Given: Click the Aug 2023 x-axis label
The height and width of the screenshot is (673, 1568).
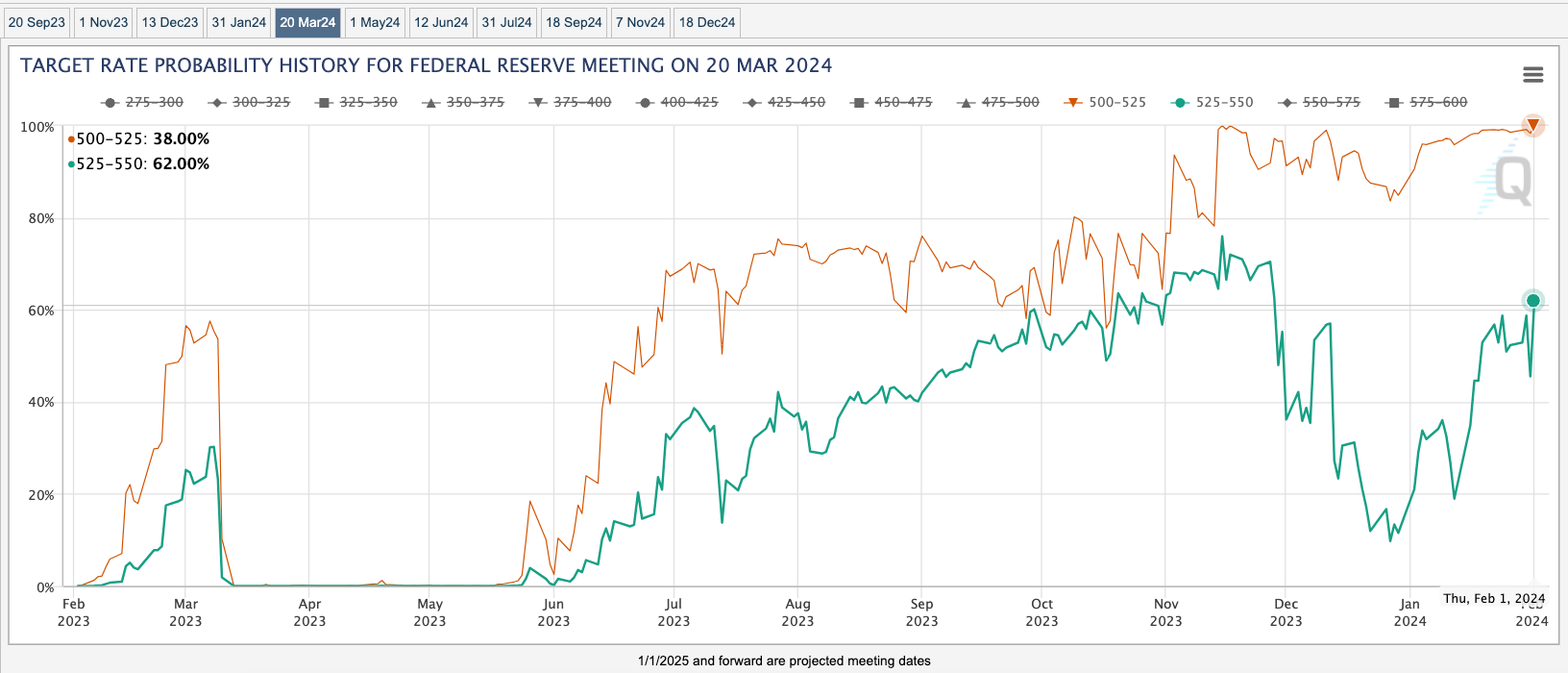Looking at the screenshot, I should [x=797, y=612].
